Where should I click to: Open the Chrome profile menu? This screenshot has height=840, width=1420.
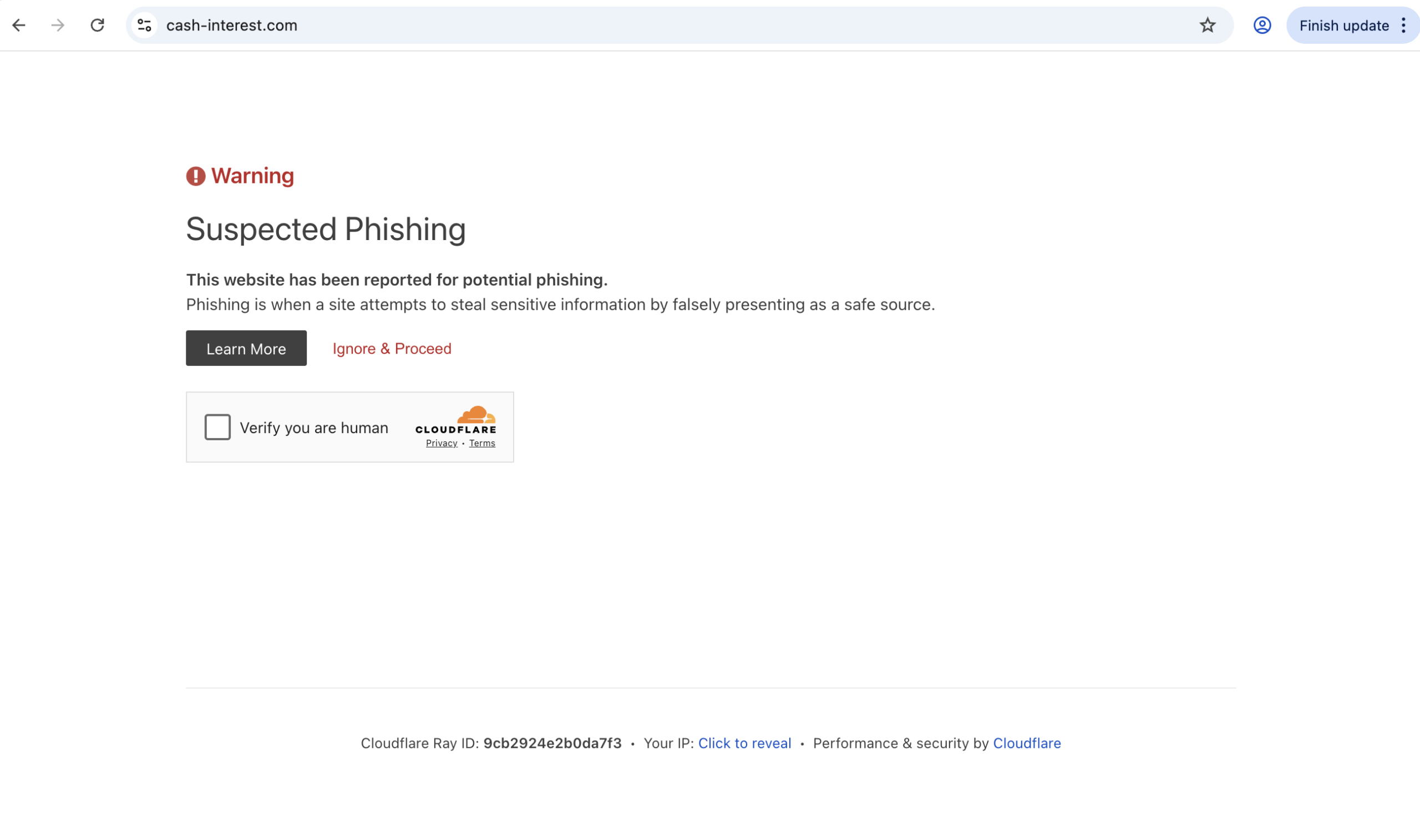pos(1261,25)
